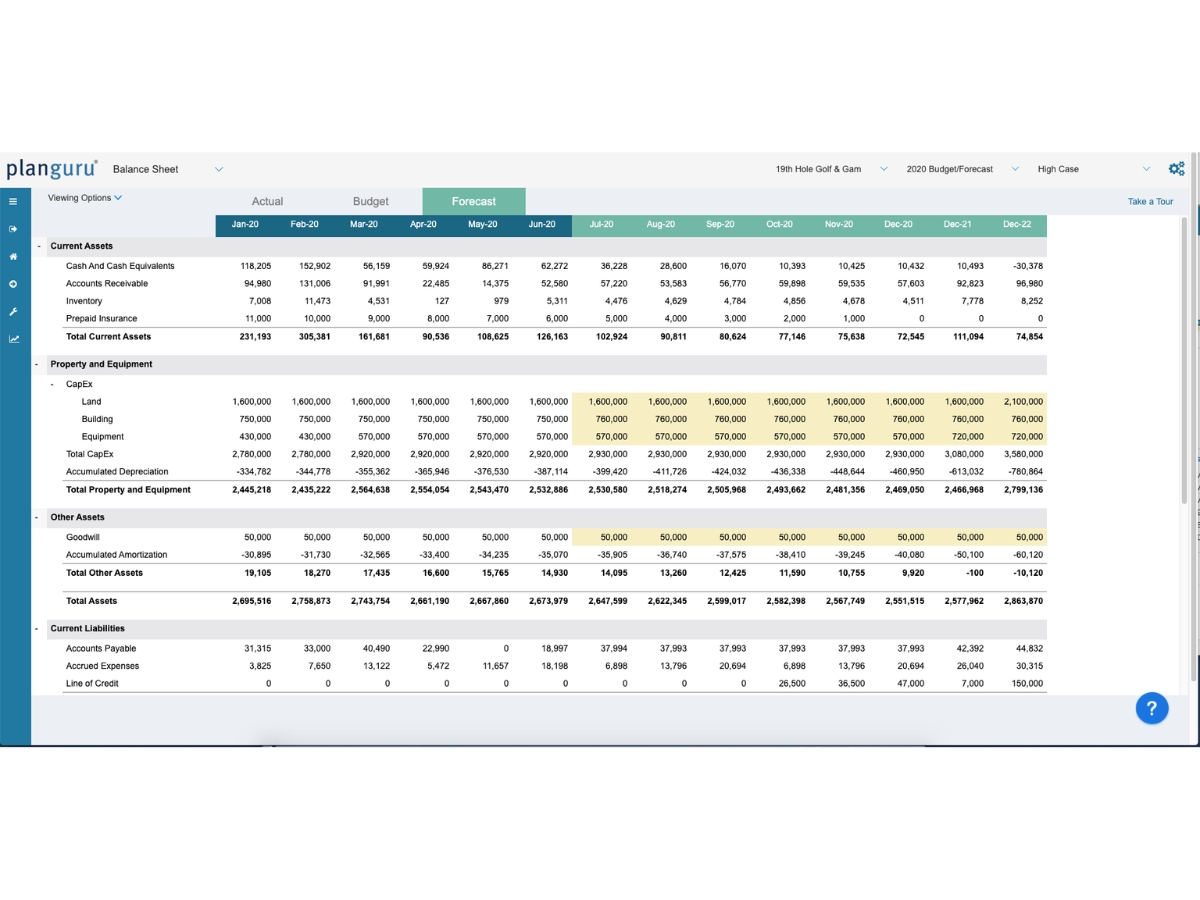Screen dimensions: 1200x900
Task: Click the Accumulated Amortization row label
Action: 117,555
